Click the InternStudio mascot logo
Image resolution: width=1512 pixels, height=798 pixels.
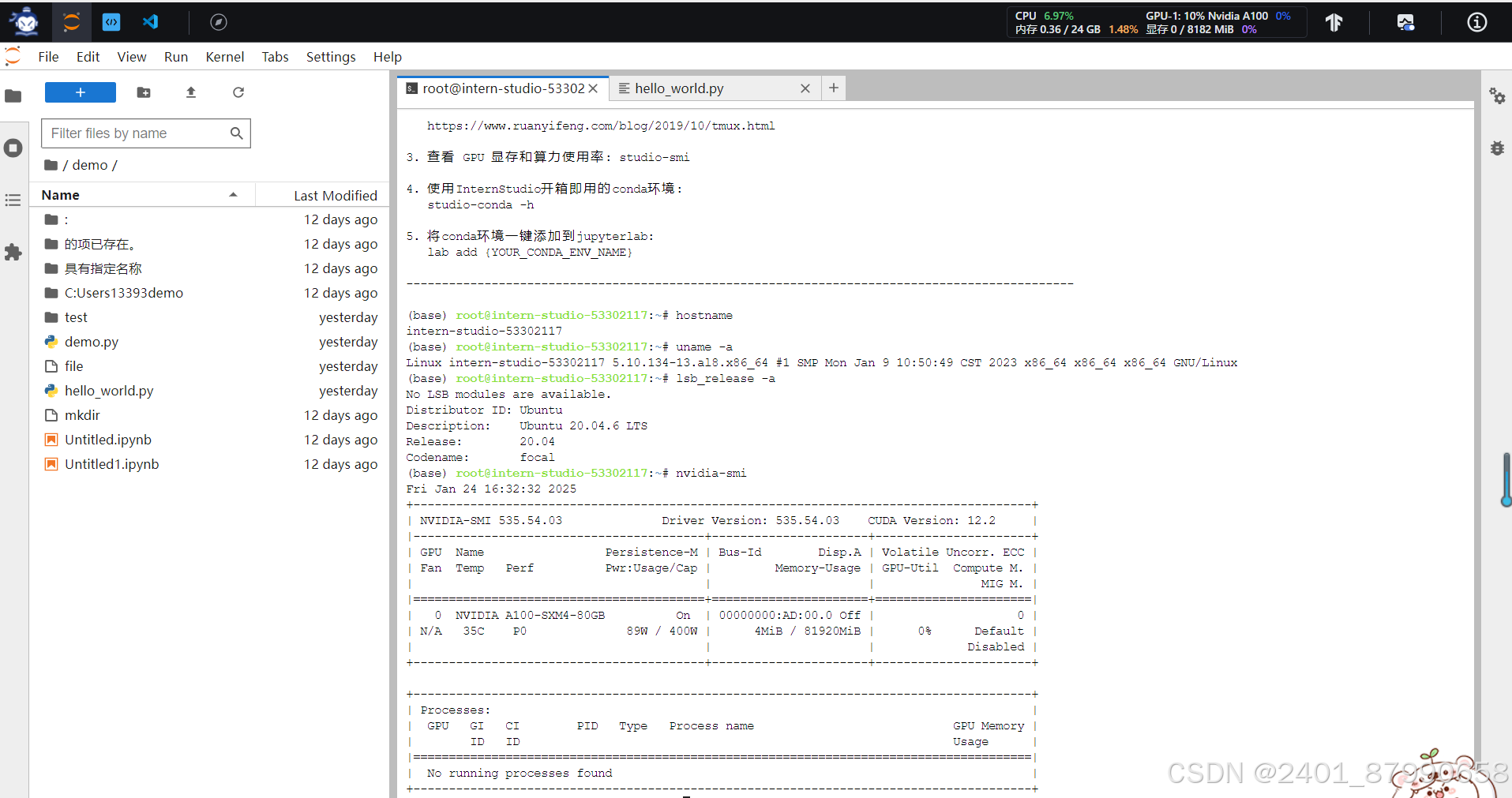click(x=26, y=22)
